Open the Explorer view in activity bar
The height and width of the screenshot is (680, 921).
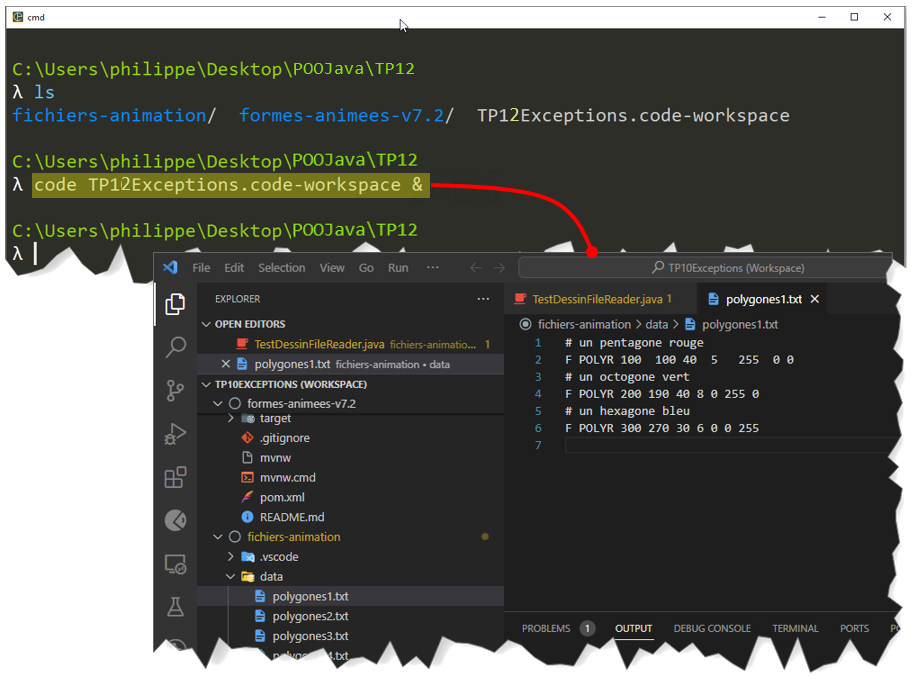[x=175, y=303]
